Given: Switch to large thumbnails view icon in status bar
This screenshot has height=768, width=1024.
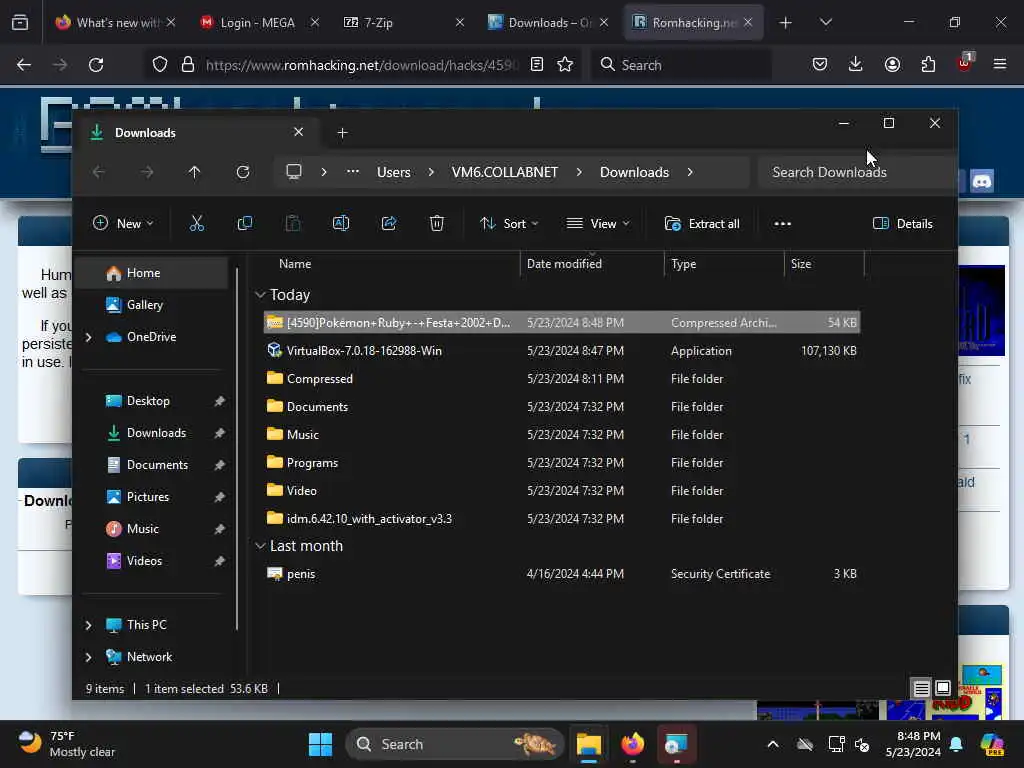Looking at the screenshot, I should click(942, 688).
